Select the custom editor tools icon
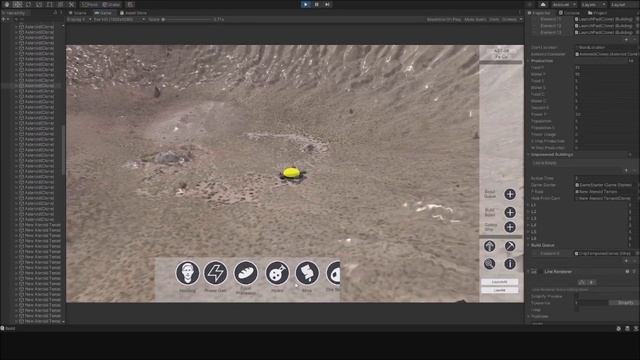The image size is (640, 360). [71, 4]
